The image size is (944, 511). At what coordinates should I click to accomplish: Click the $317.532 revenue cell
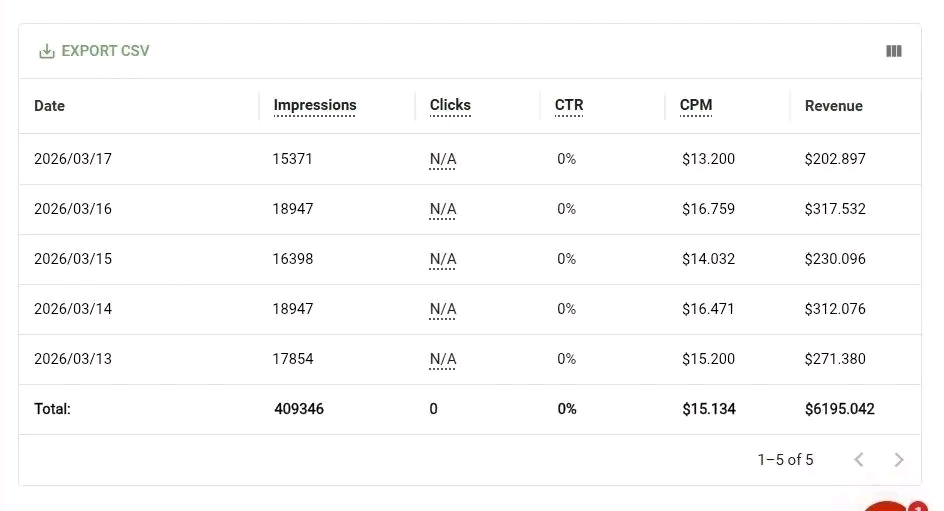click(x=835, y=209)
